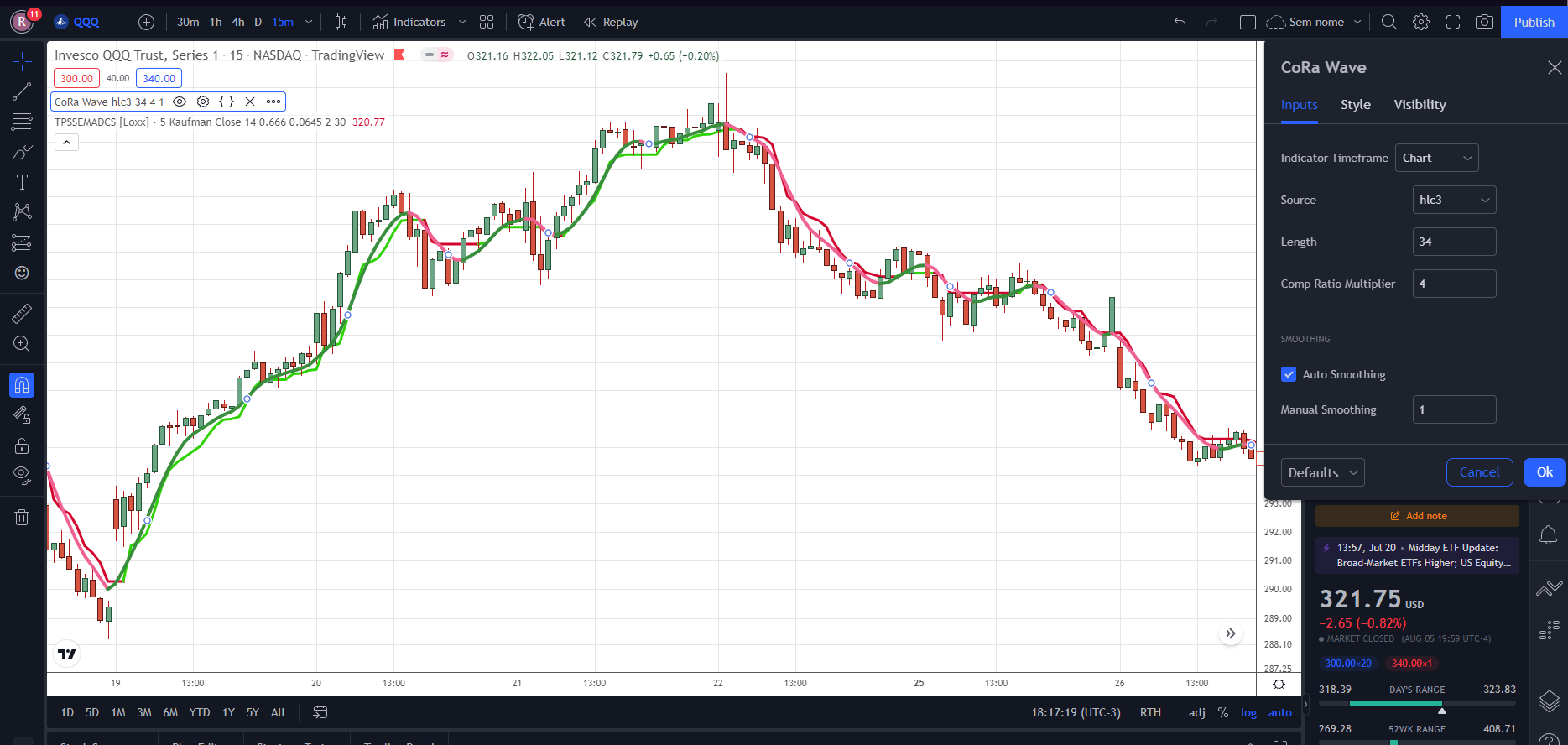Toggle hide all drawings
The height and width of the screenshot is (745, 1568).
pyautogui.click(x=22, y=476)
